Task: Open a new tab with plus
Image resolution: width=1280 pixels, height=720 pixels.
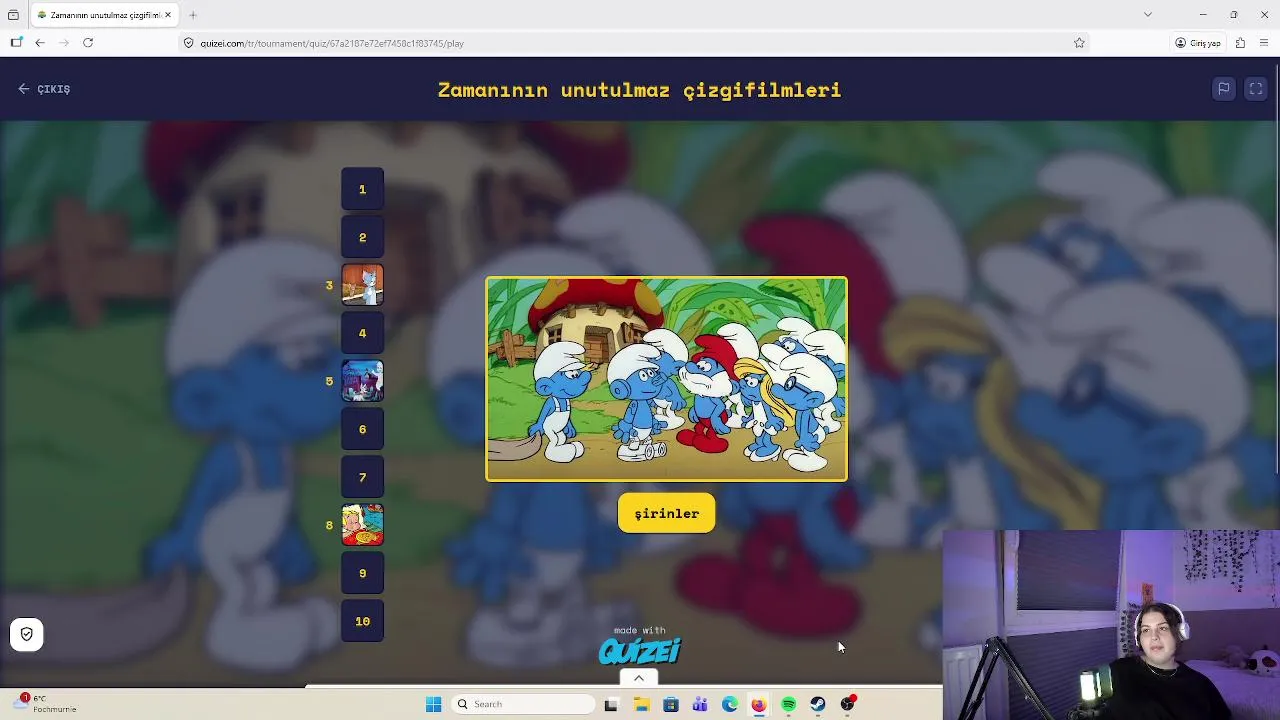Action: [x=193, y=15]
